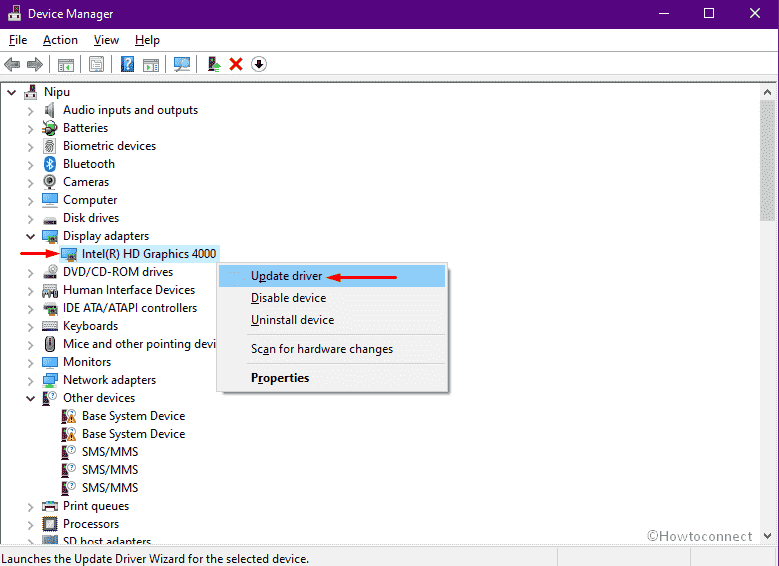
Task: Click the Scan for hardware changes monitor icon
Action: coord(182,64)
